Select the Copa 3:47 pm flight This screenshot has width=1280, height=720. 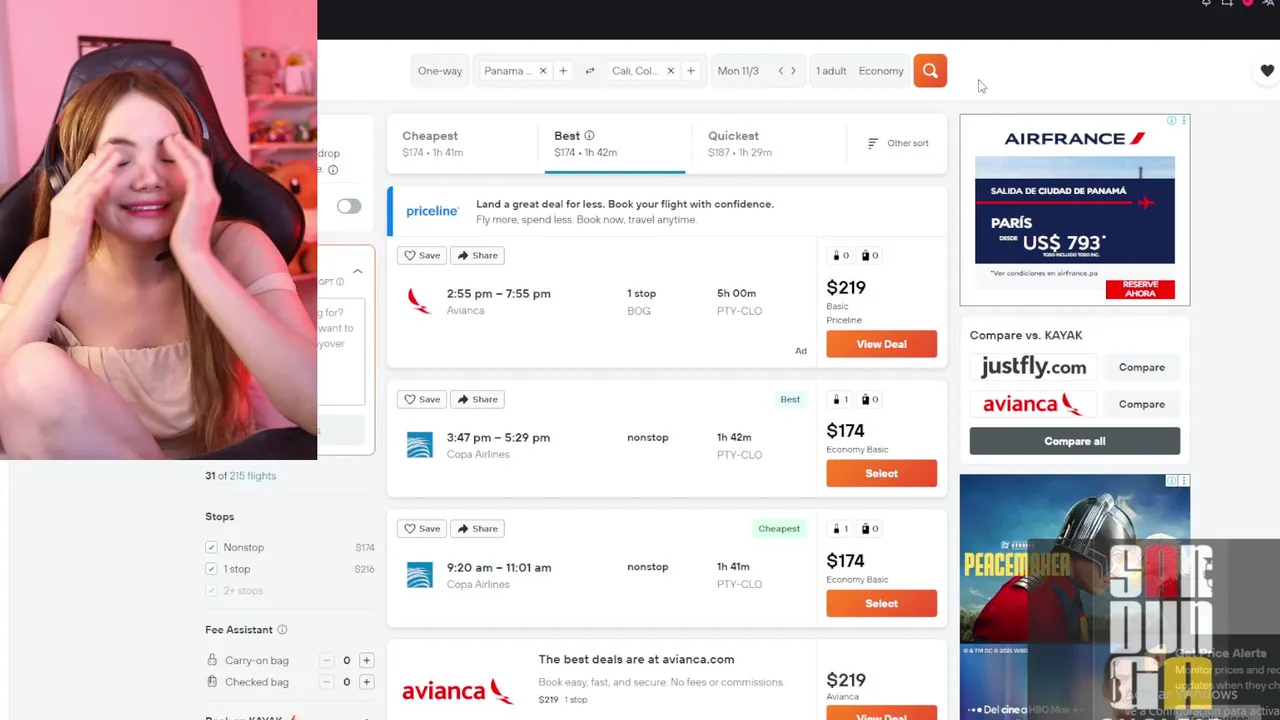pos(881,473)
